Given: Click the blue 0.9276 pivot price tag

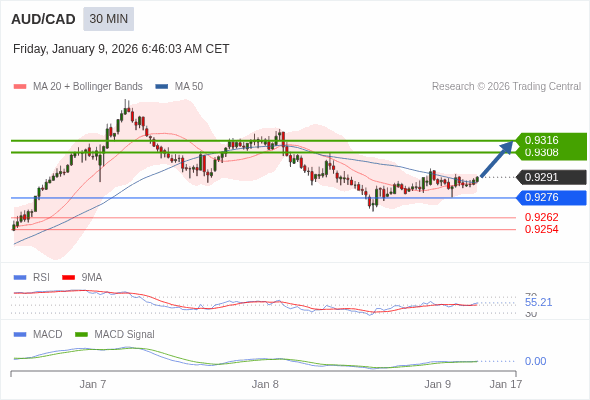Looking at the screenshot, I should point(551,198).
